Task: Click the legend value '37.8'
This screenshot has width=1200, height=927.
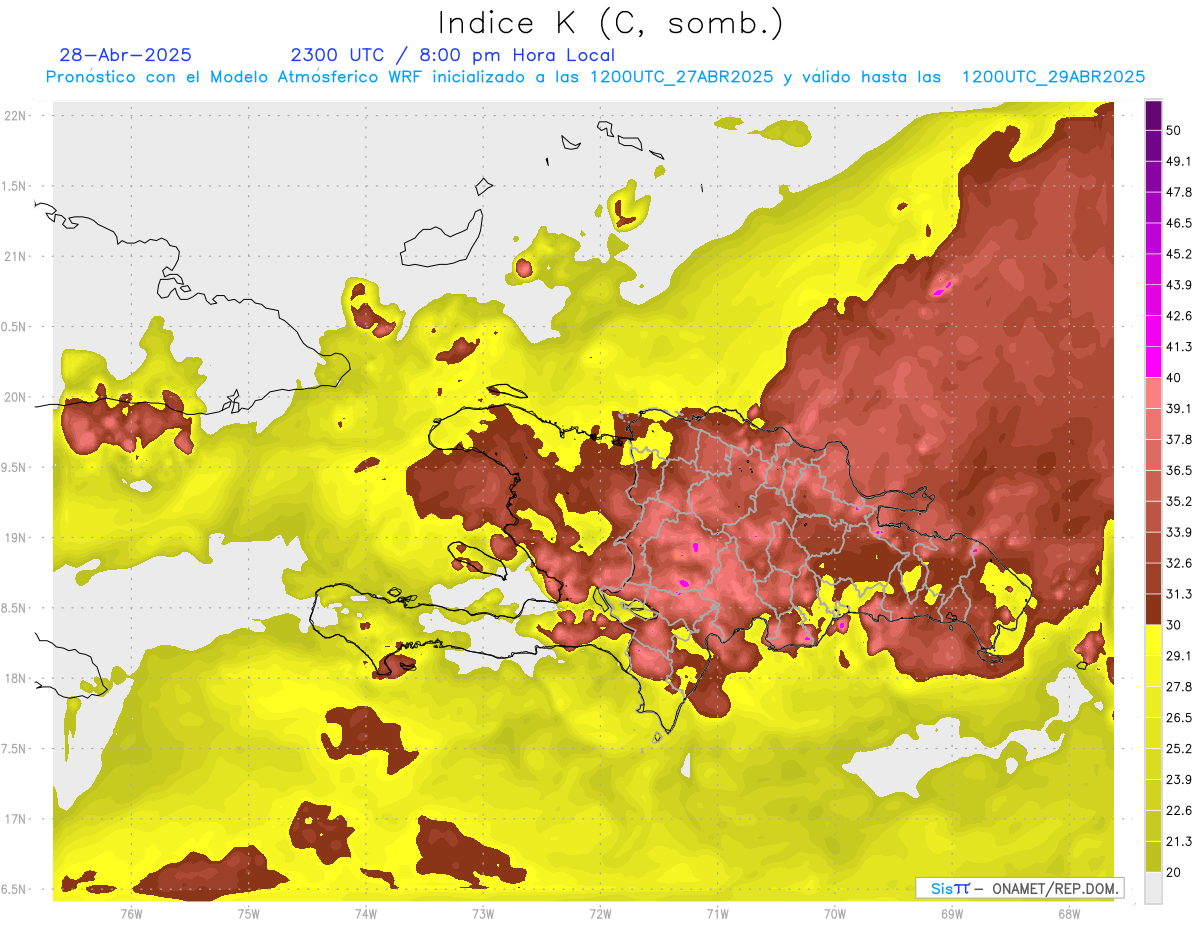Action: coord(1179,439)
